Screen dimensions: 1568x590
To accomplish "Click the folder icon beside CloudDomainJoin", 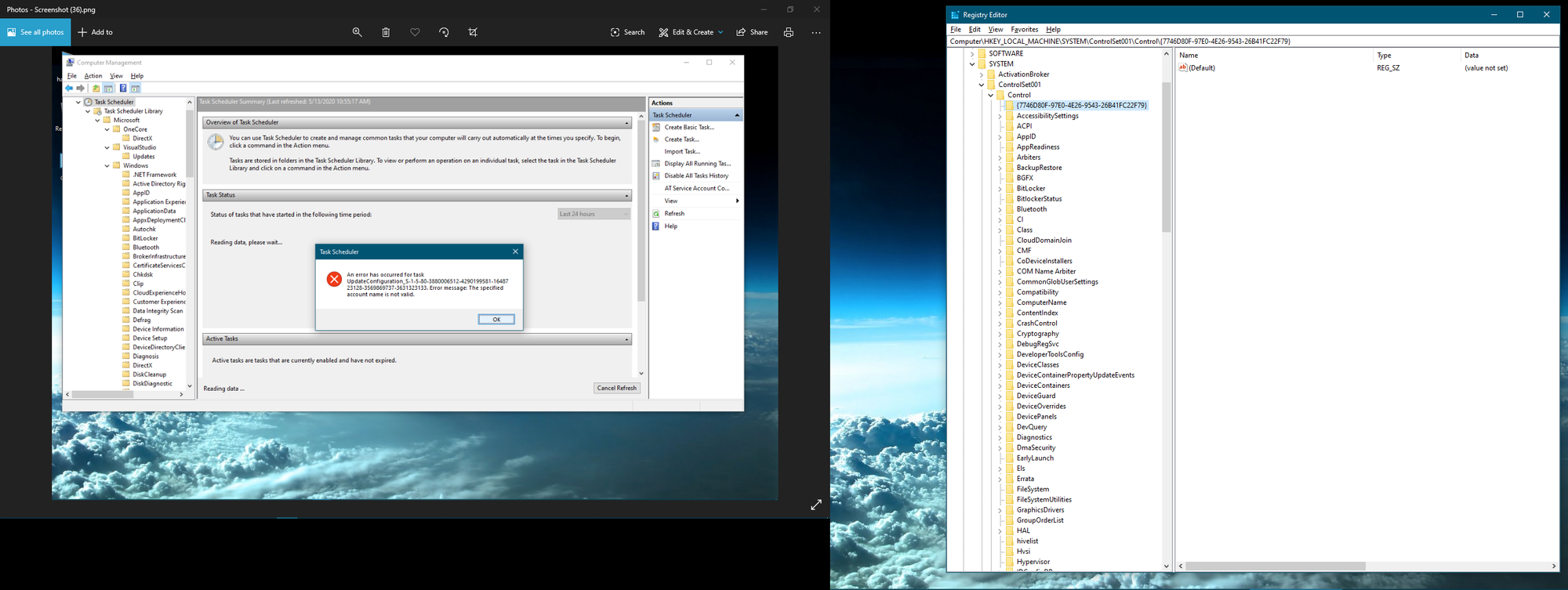I will click(x=1010, y=241).
